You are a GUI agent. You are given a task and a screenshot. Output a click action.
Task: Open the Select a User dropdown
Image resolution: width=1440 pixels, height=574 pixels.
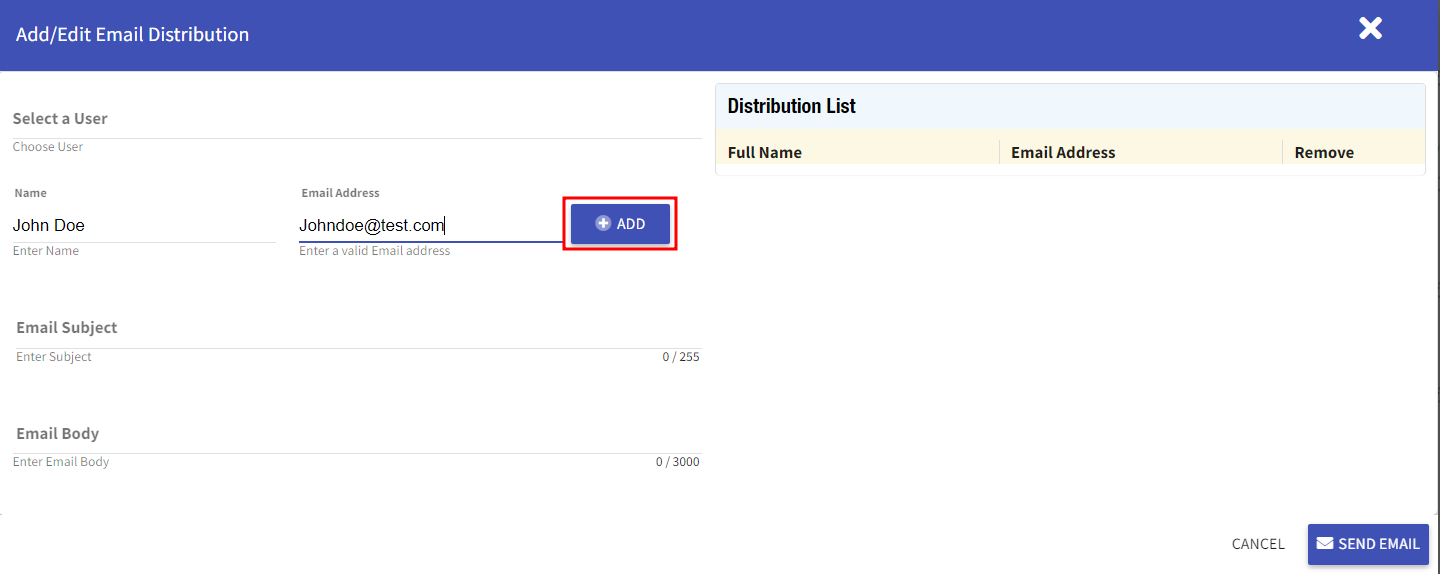tap(356, 119)
